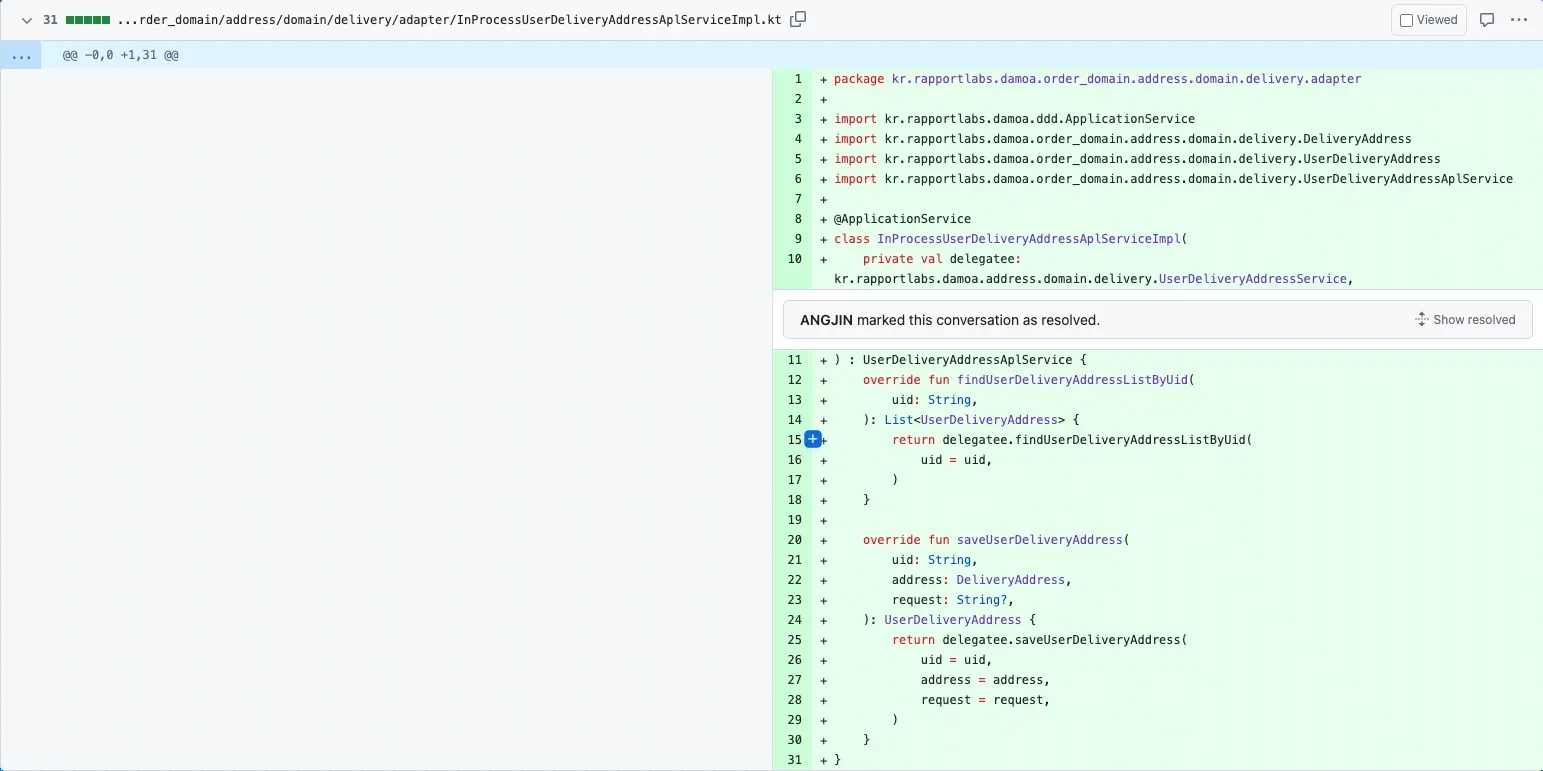The image size is (1543, 771).
Task: Open the file's three-dot options menu
Action: (1520, 20)
